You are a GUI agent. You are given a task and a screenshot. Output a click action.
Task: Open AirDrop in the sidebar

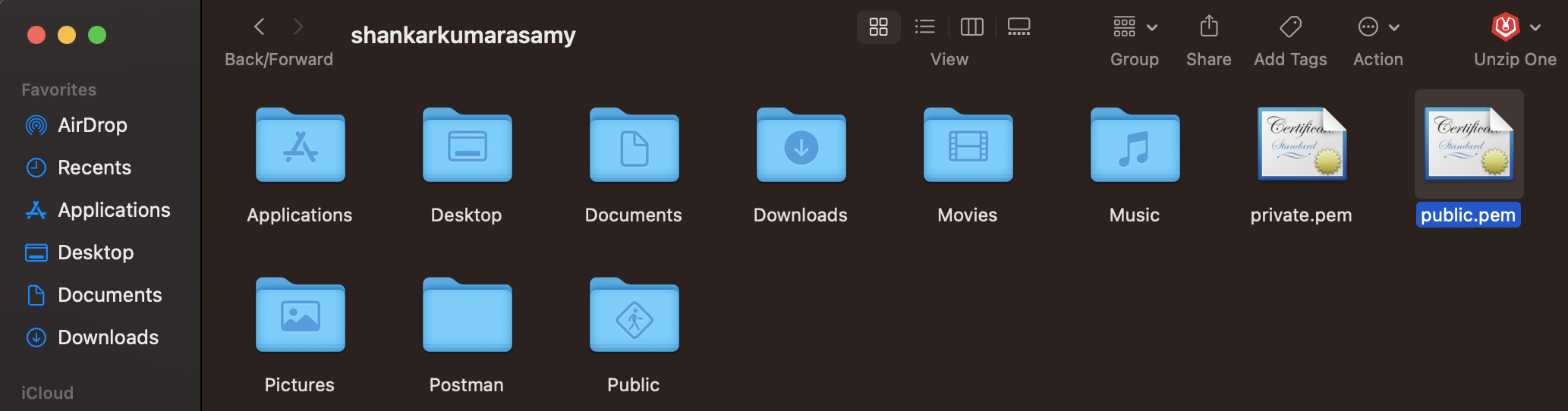[92, 125]
